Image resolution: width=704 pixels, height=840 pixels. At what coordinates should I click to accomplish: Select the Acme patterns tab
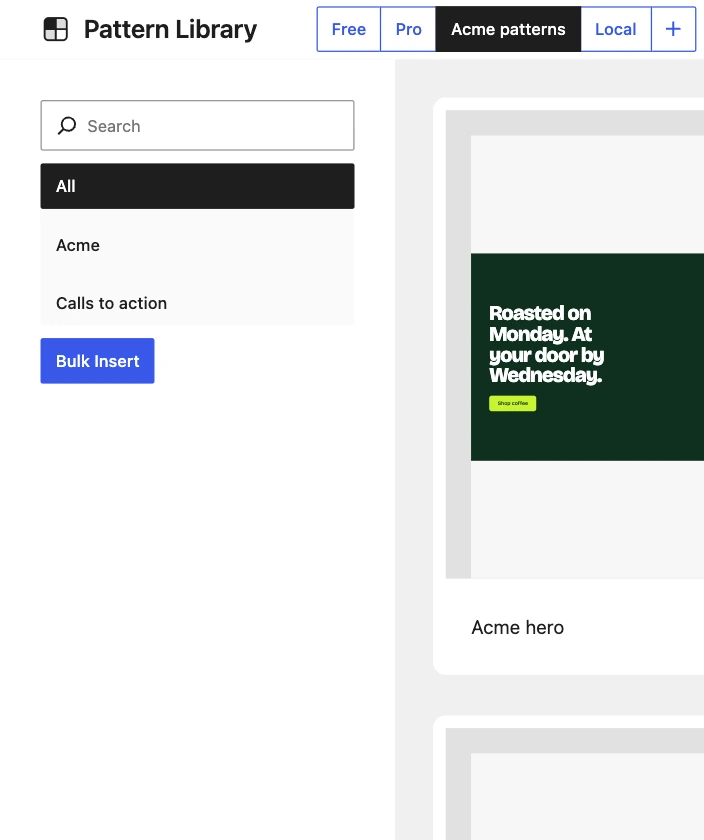508,29
